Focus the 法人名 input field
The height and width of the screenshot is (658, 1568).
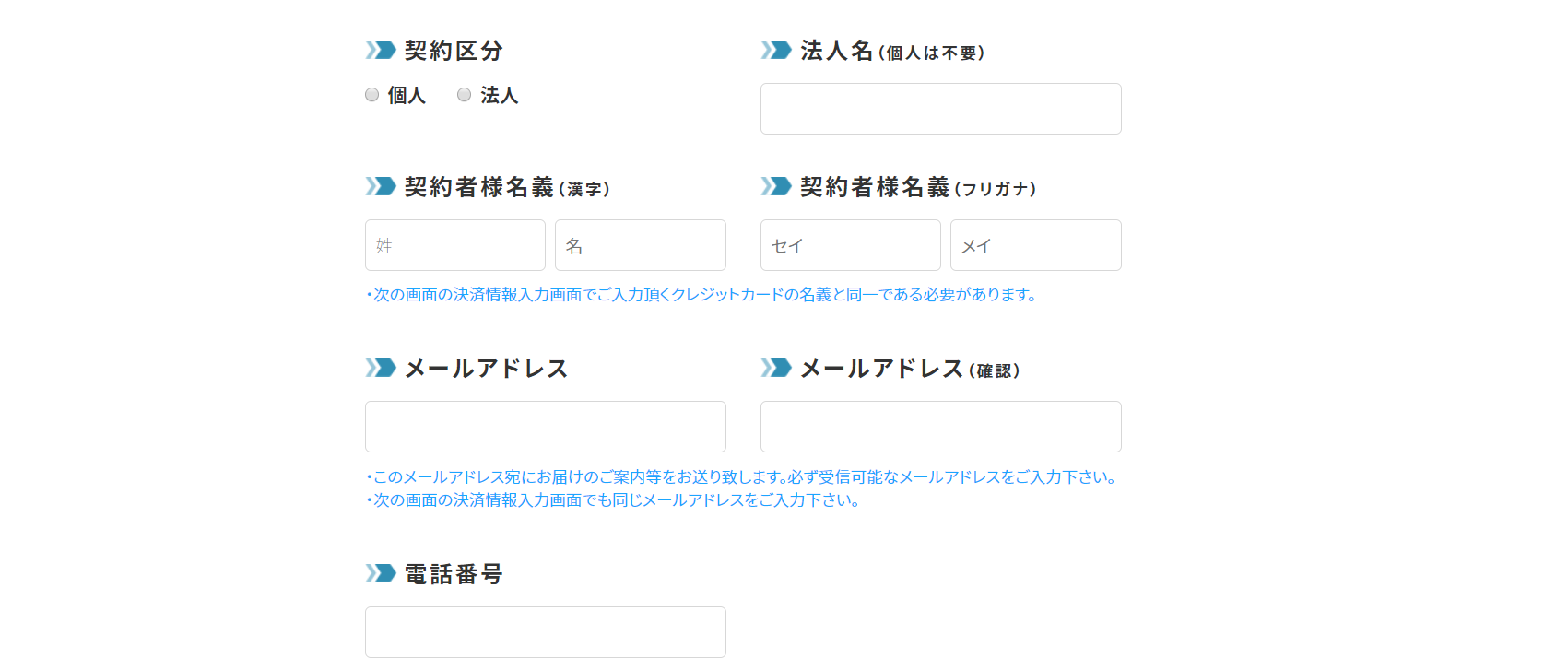(940, 109)
